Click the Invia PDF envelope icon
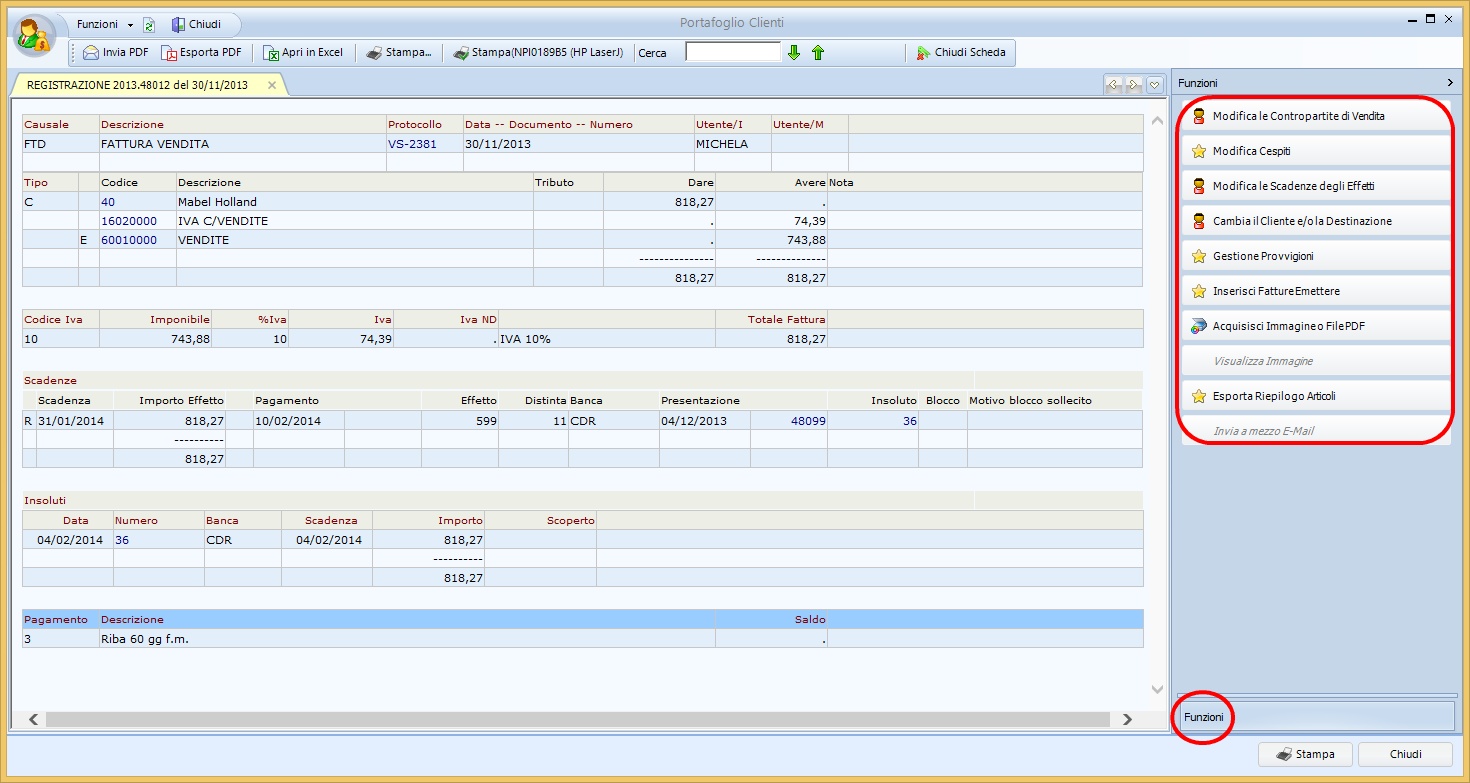1470x783 pixels. coord(91,53)
